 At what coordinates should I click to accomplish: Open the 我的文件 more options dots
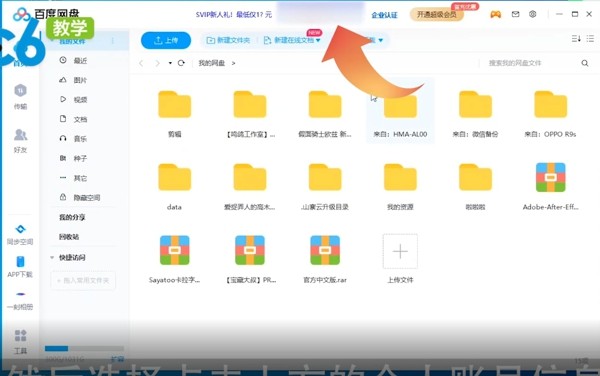pos(112,41)
